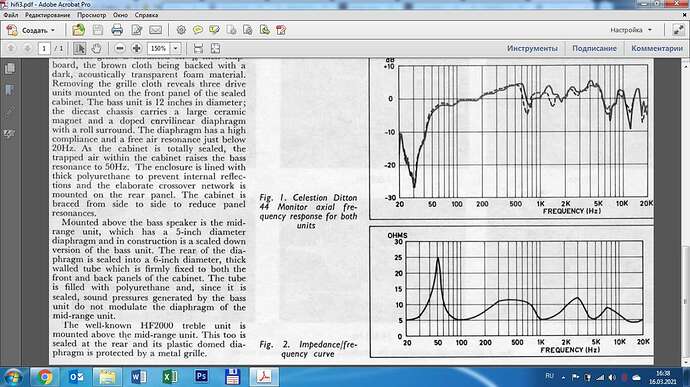Viewport: 690px width, 387px height.
Task: Open file using folder icon
Action: 79,30
